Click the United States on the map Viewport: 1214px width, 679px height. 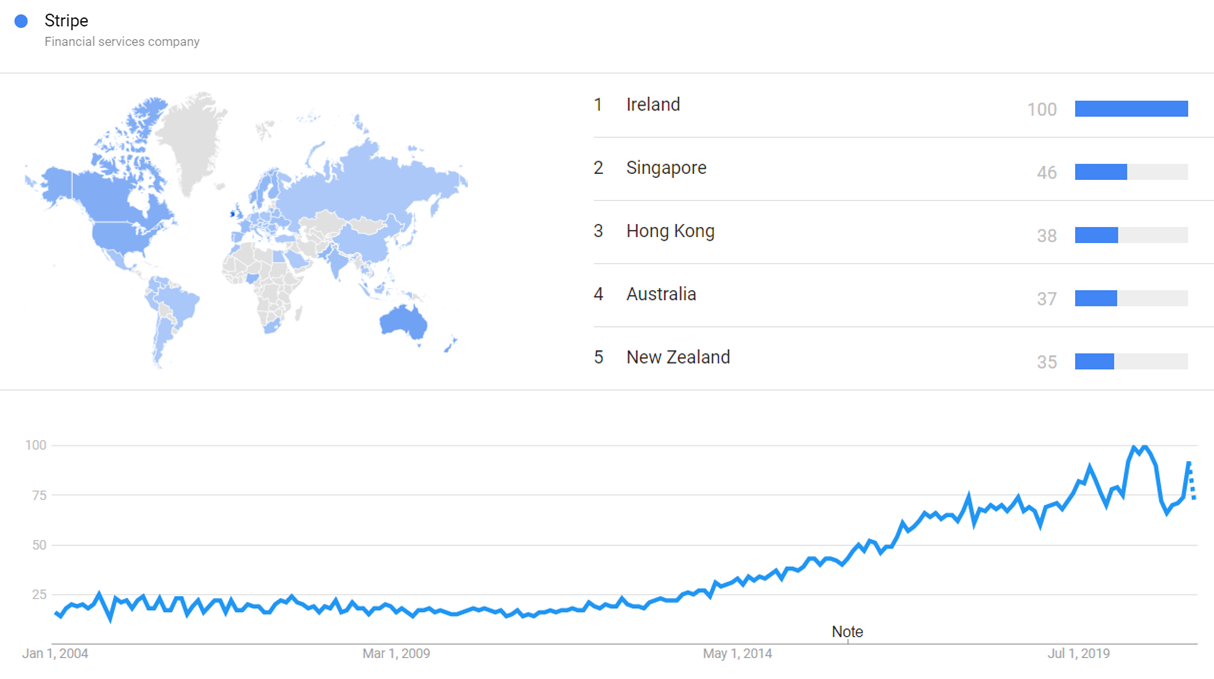[121, 237]
